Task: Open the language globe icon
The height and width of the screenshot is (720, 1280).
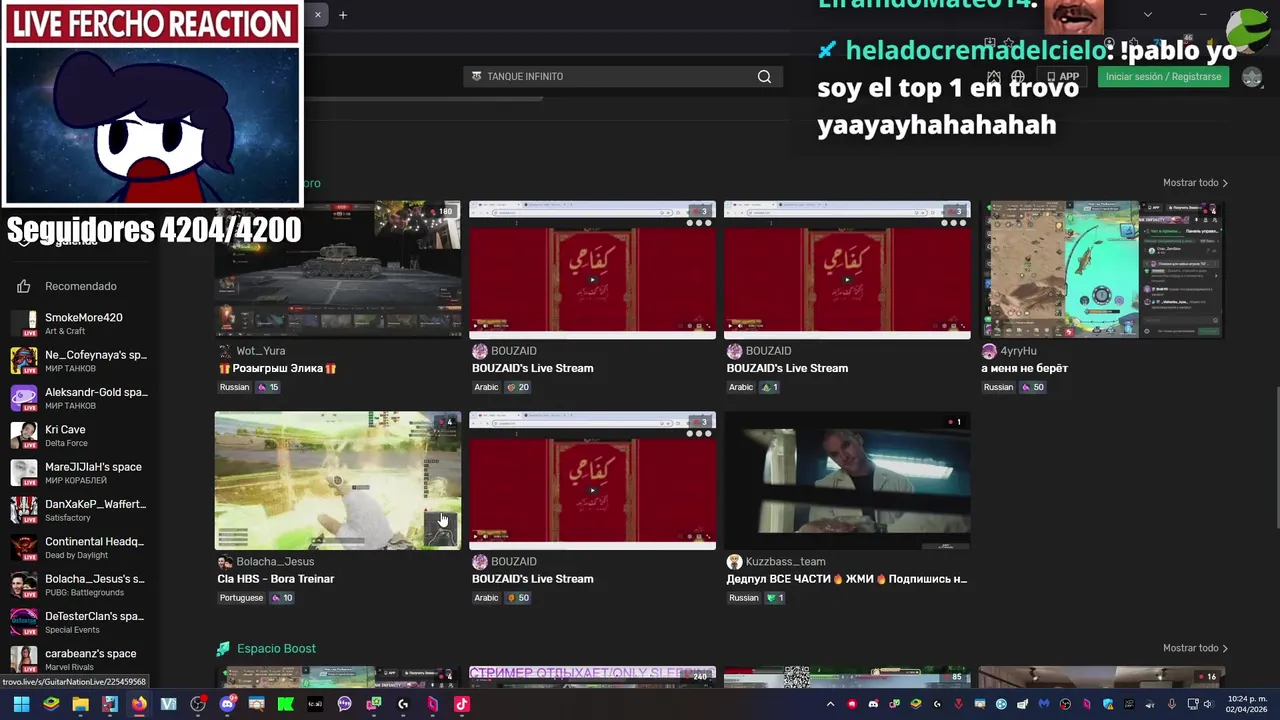Action: coord(1018,77)
